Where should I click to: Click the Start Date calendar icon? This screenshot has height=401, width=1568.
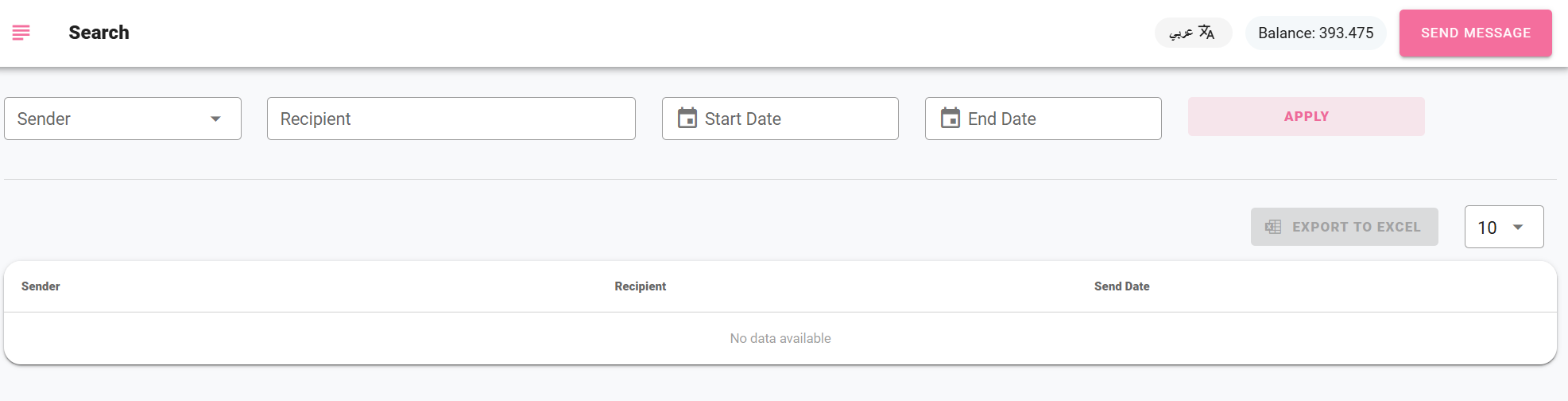click(x=687, y=118)
